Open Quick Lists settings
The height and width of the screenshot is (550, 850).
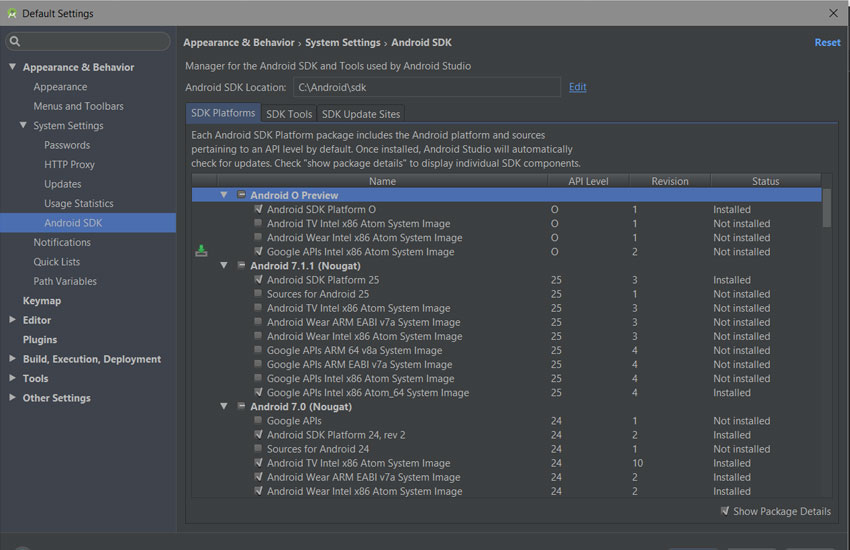[x=56, y=262]
